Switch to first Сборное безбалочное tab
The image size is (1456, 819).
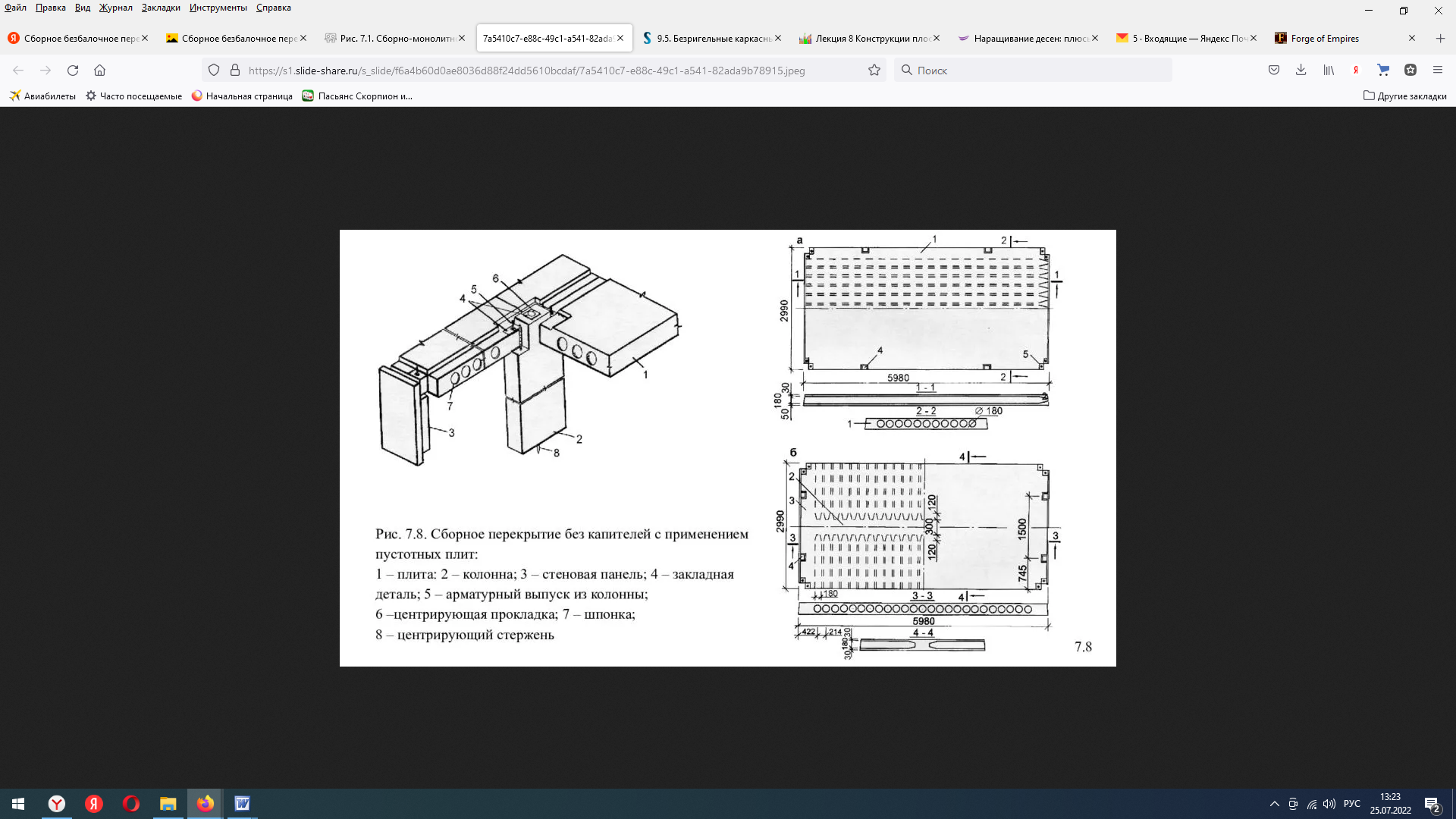click(79, 39)
